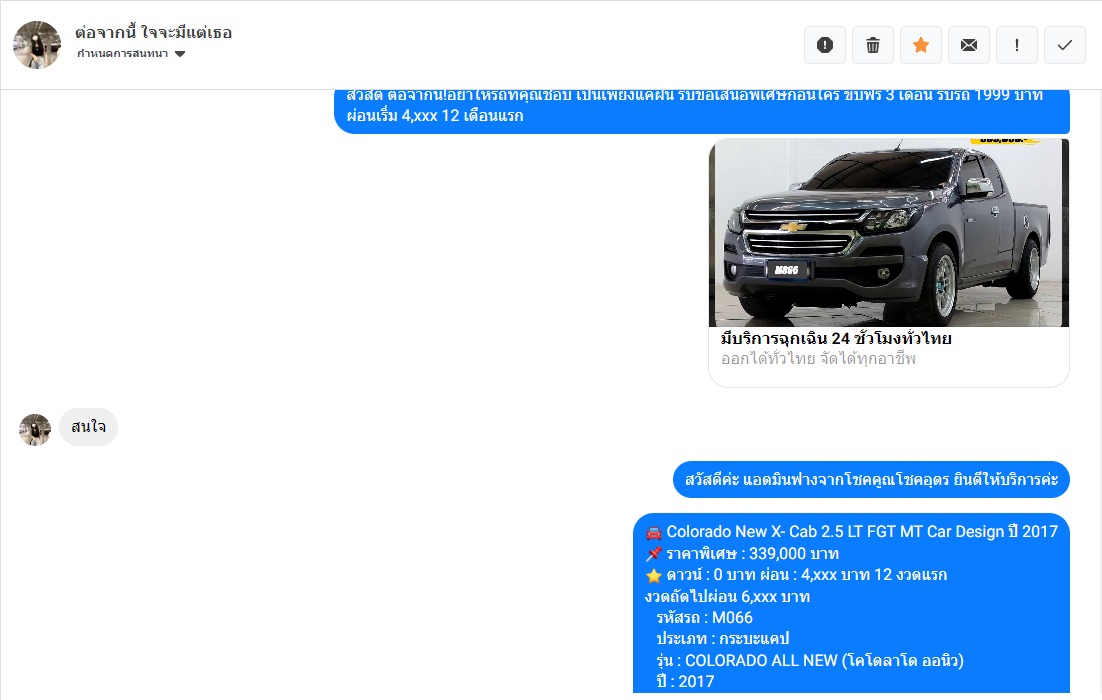Click price line ราคาพิเศษ : 339,000 บาท

pos(742,554)
